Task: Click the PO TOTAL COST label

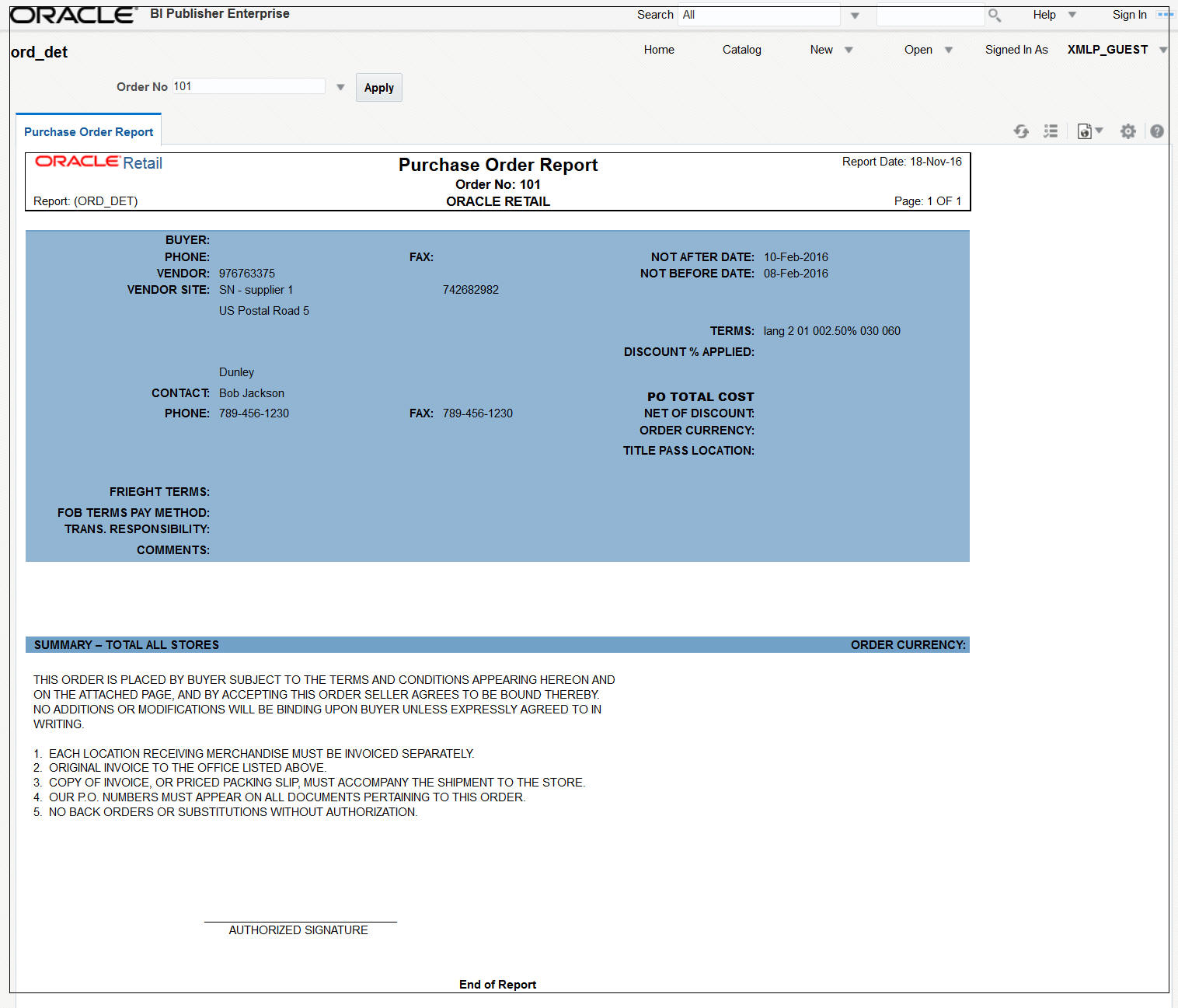Action: coord(701,397)
